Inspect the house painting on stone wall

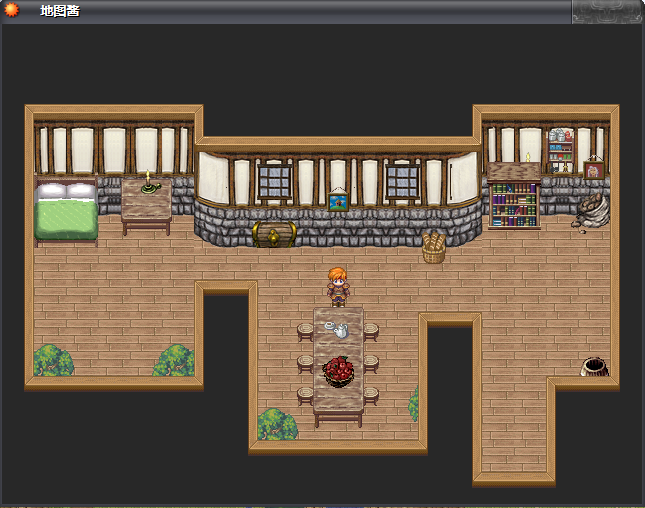338,200
